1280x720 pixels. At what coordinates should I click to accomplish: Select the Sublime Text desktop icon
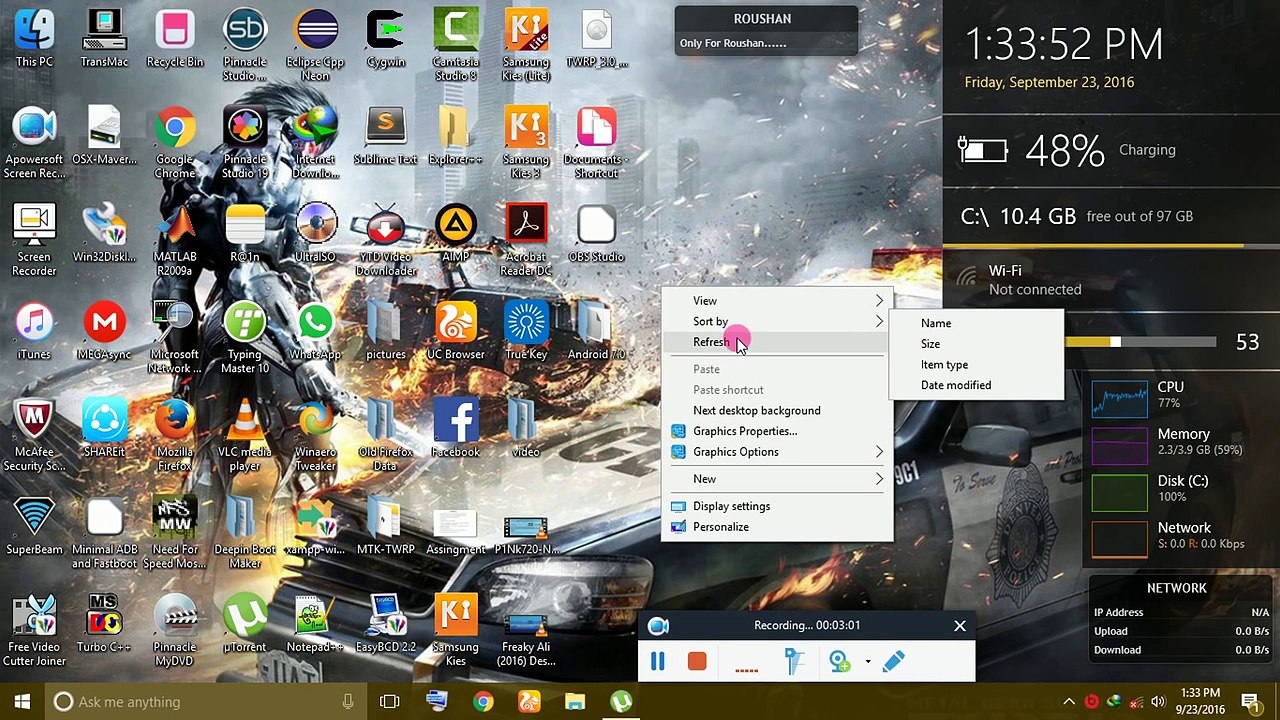click(386, 137)
